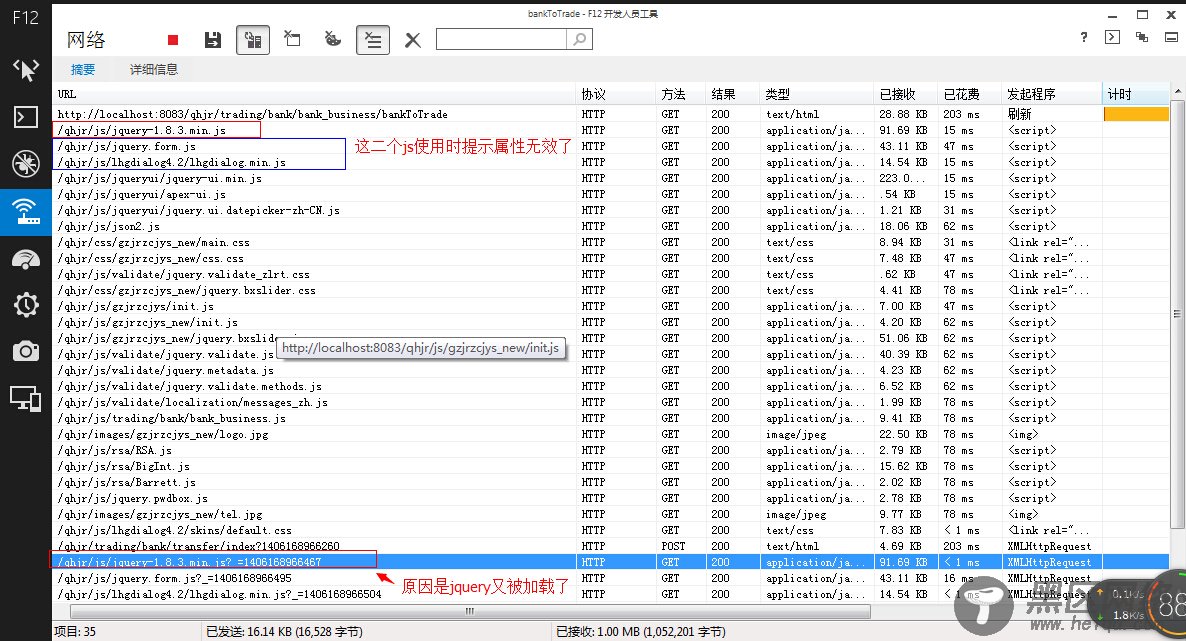Open the Memory tool (camera icon)

tap(26, 351)
